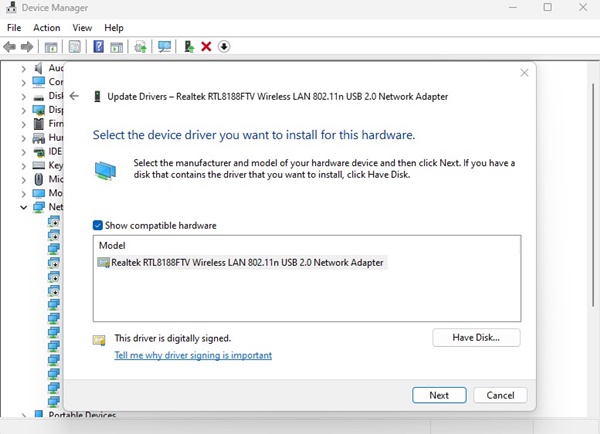Image resolution: width=600 pixels, height=434 pixels.
Task: Expand the Mice tree node chevron
Action: 23,180
